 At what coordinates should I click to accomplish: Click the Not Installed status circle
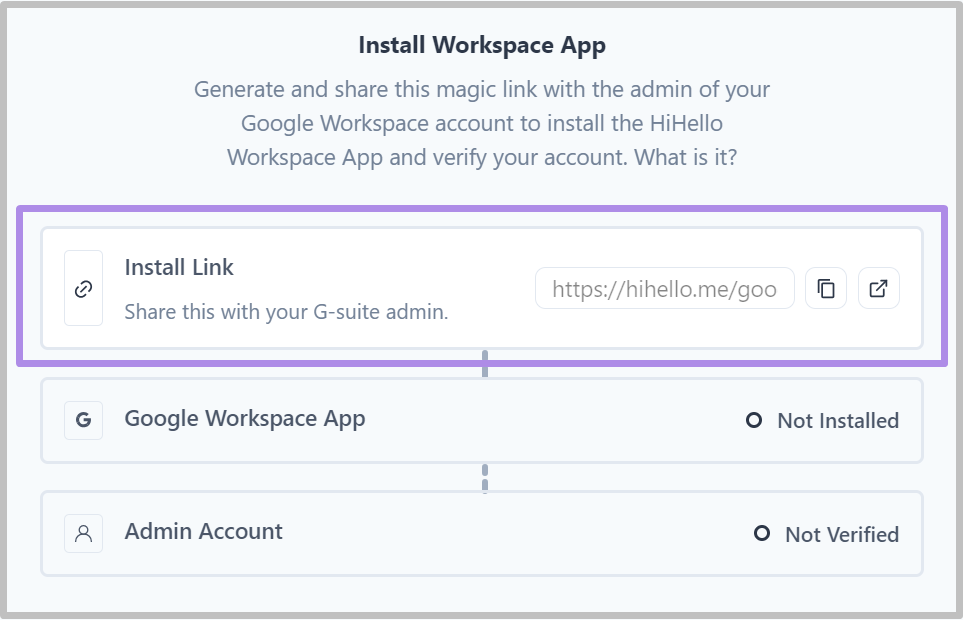tap(754, 420)
